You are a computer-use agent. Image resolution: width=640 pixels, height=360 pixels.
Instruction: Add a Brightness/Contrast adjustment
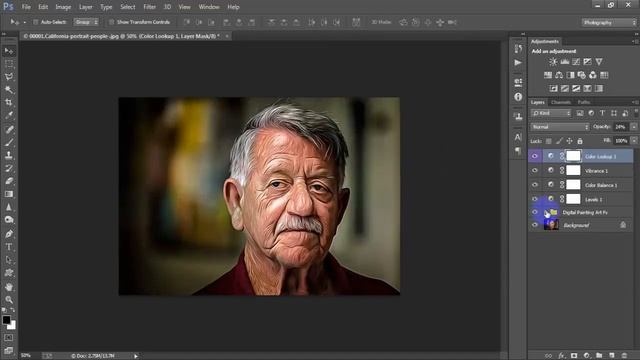click(x=553, y=62)
